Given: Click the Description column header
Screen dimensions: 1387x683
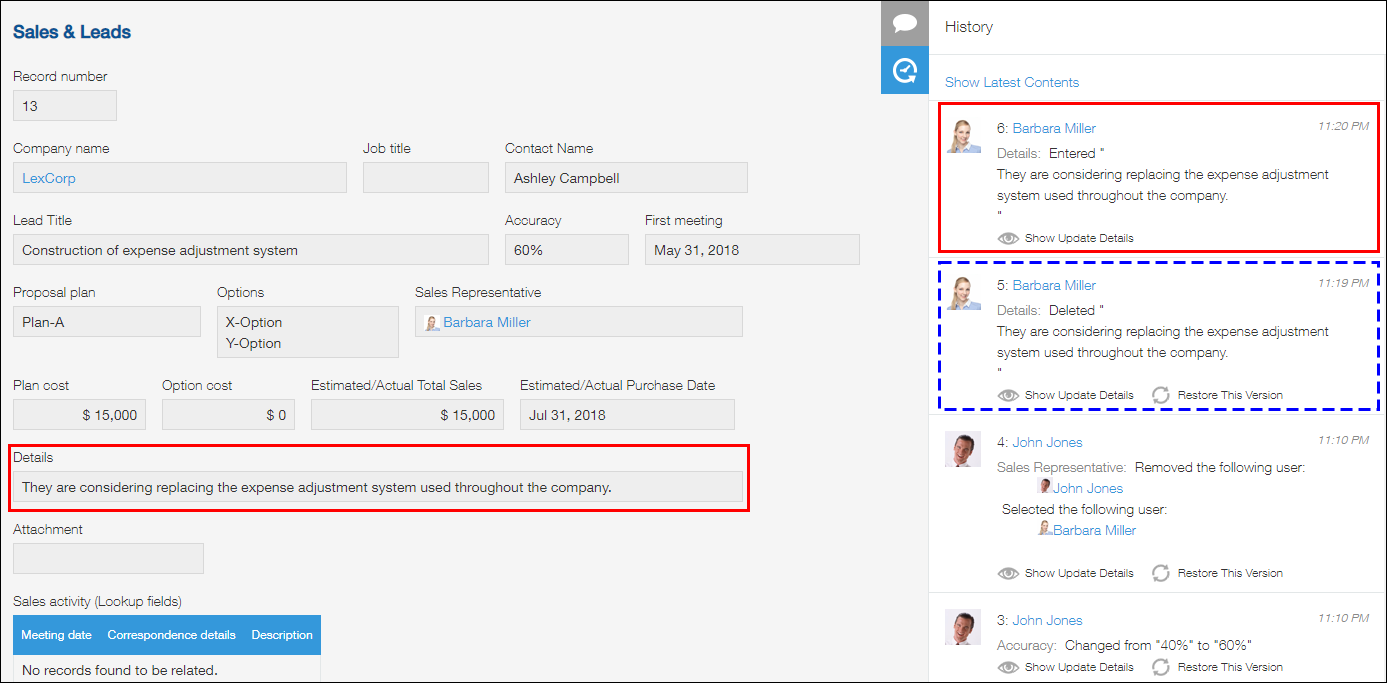Looking at the screenshot, I should [282, 635].
